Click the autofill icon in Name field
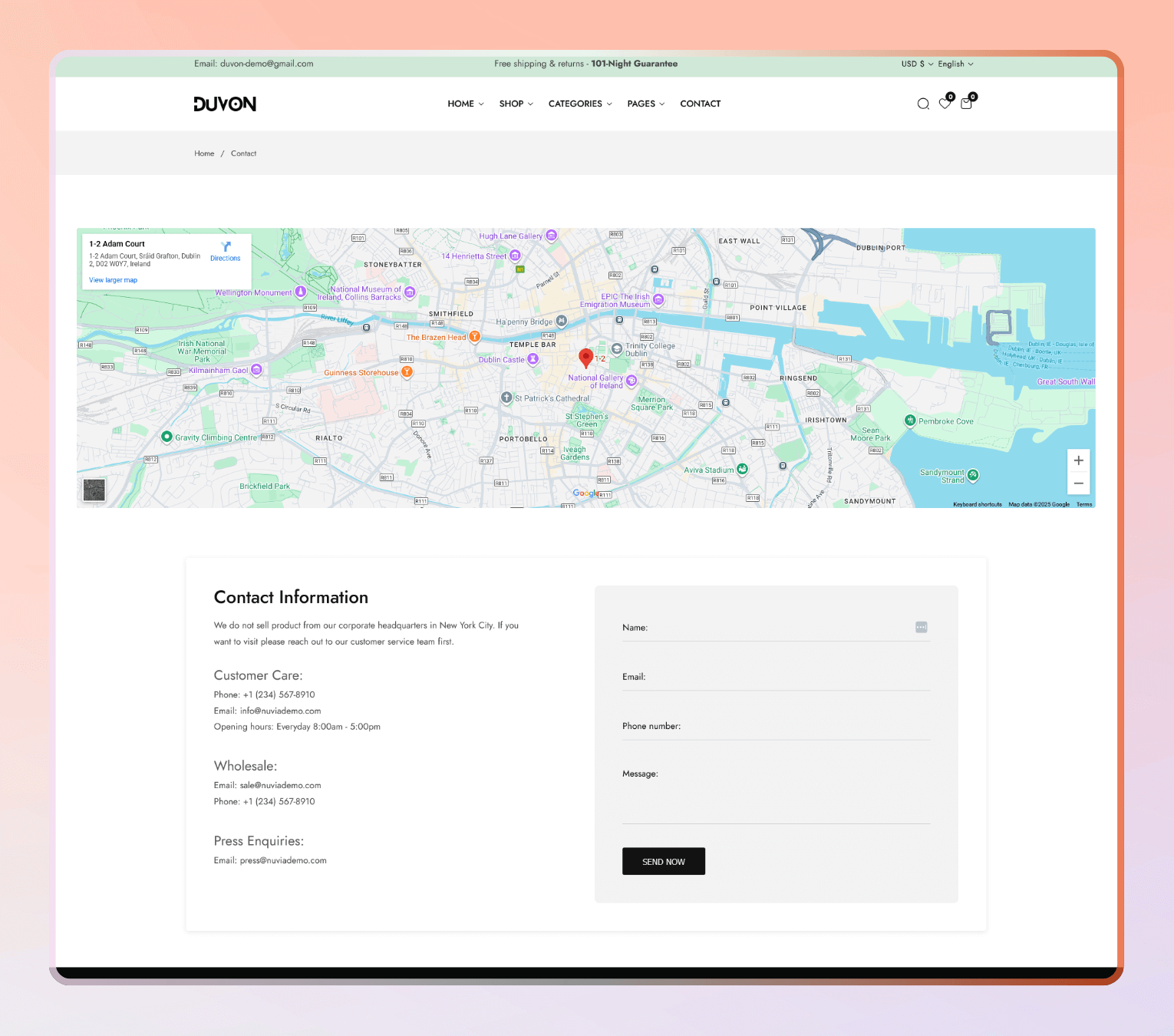Screen dimensions: 1174x1036 pyautogui.click(x=922, y=627)
